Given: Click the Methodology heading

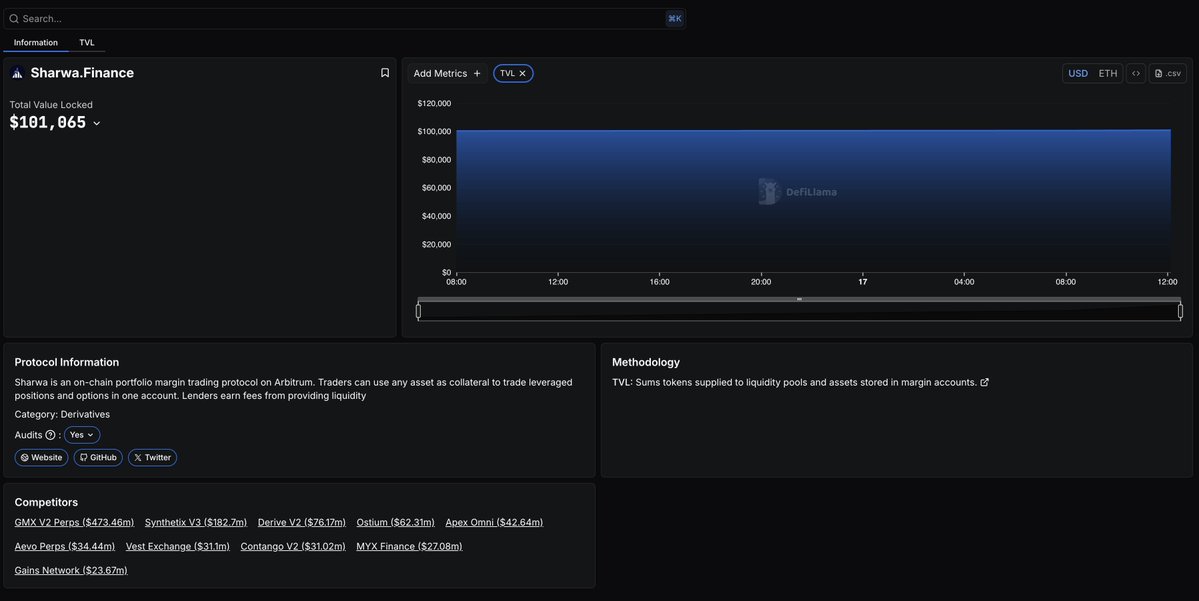Looking at the screenshot, I should 645,362.
